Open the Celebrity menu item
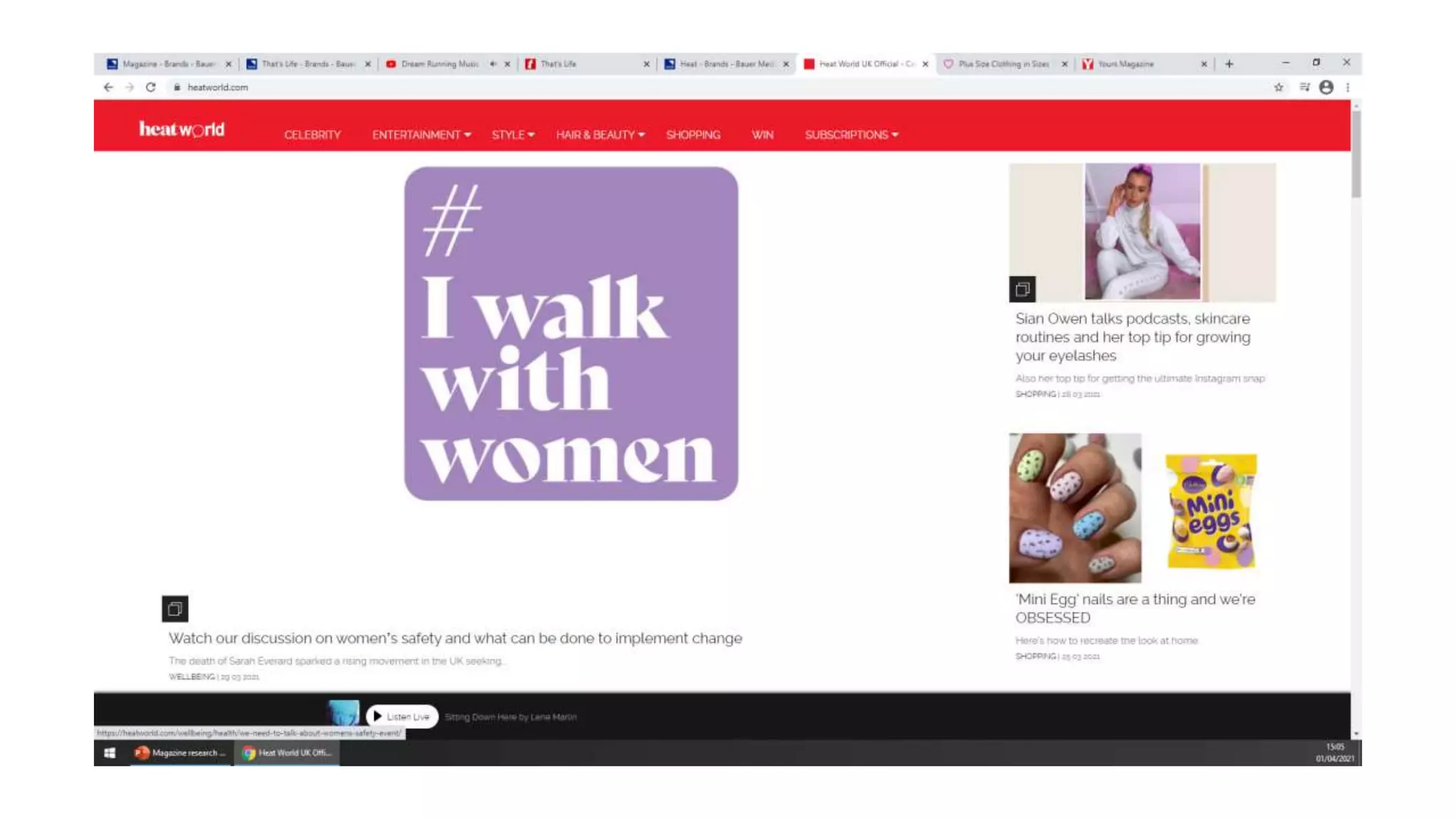This screenshot has width=1456, height=819. point(312,134)
